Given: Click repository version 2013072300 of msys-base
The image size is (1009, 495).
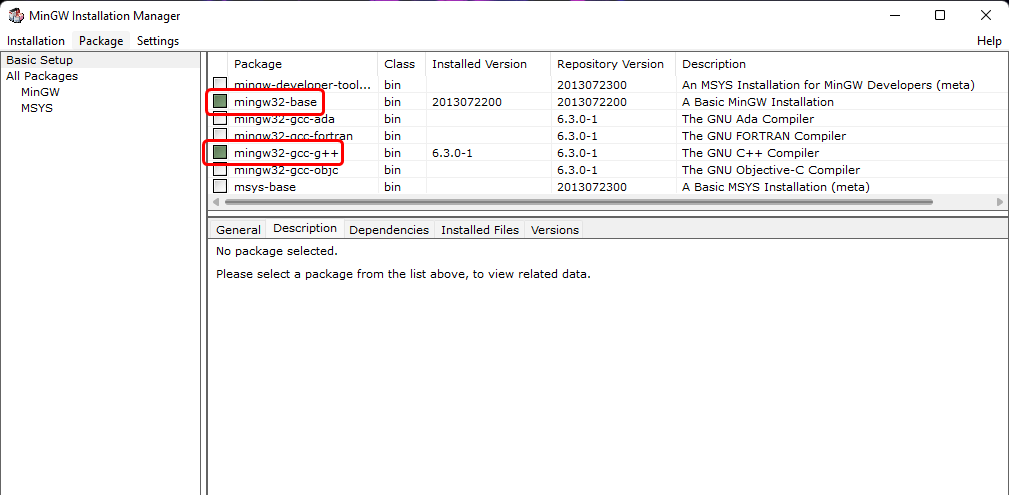Looking at the screenshot, I should pyautogui.click(x=592, y=187).
